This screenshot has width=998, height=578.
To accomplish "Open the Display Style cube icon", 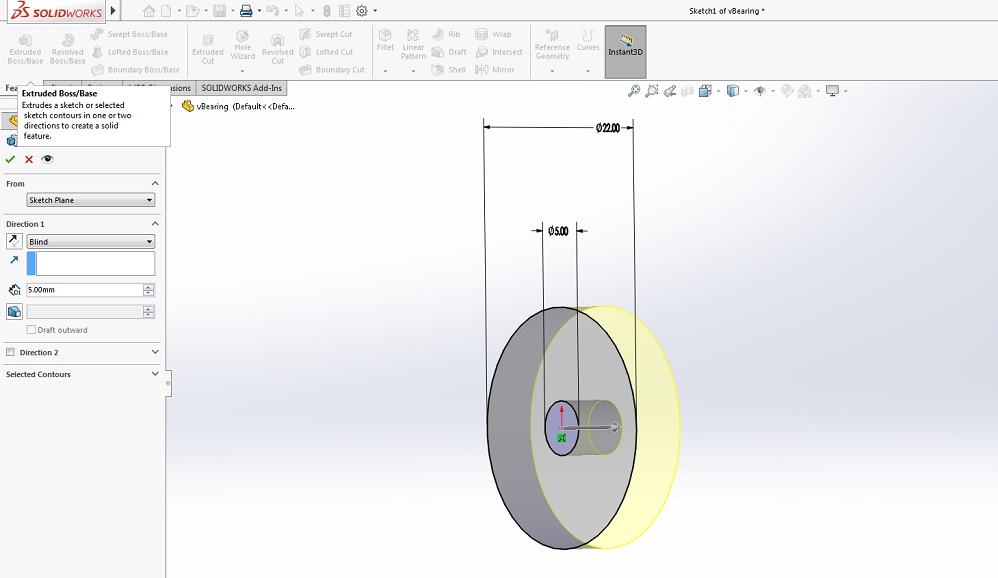I will point(733,91).
